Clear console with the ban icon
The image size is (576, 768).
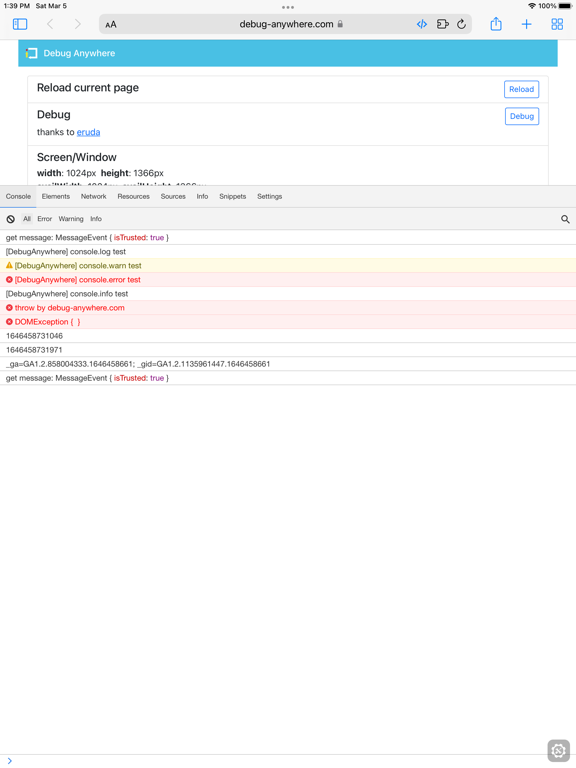coord(11,219)
